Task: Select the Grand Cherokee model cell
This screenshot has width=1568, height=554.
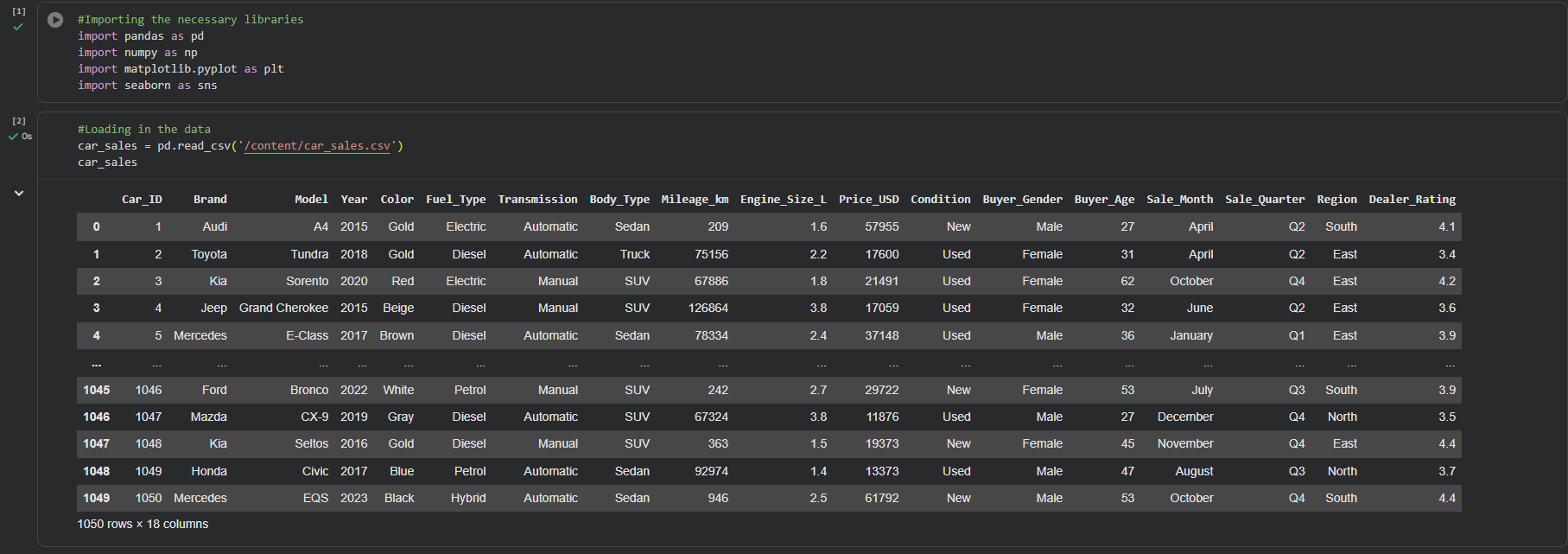Action: pyautogui.click(x=283, y=308)
